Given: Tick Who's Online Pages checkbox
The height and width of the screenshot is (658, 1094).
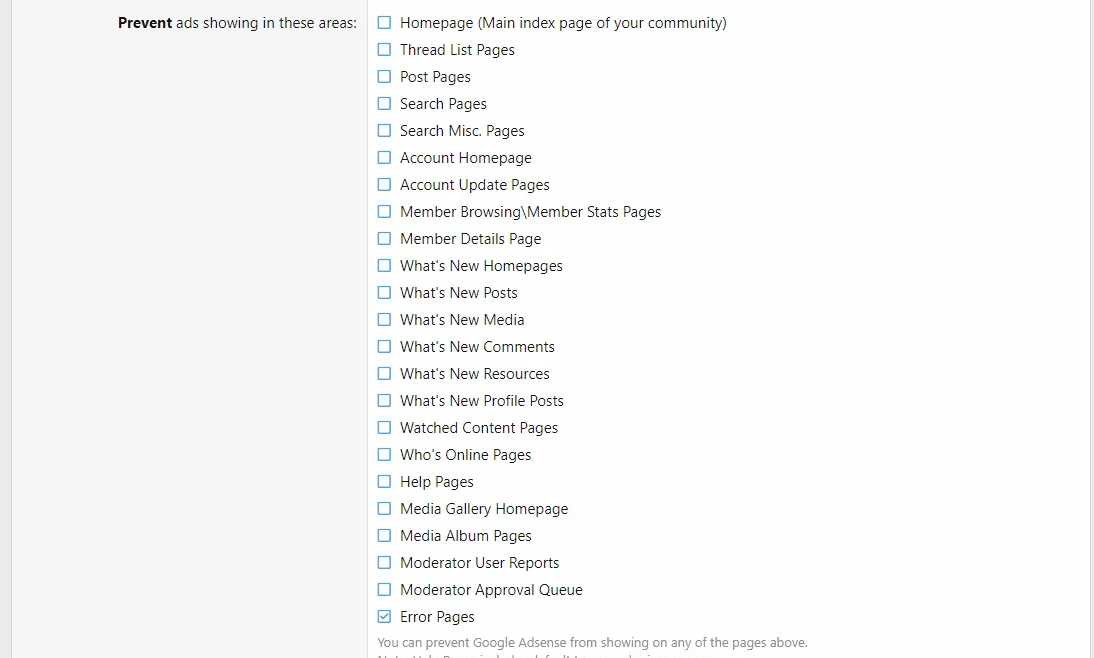Looking at the screenshot, I should pyautogui.click(x=384, y=454).
